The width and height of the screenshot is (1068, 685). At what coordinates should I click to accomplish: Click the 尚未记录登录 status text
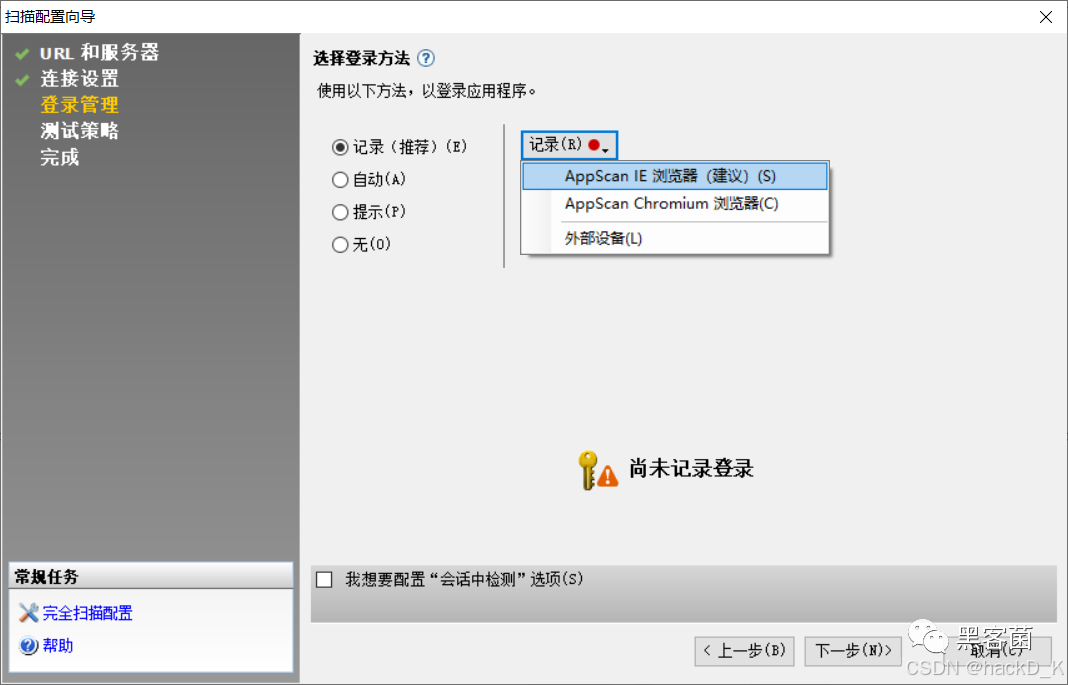click(x=691, y=468)
